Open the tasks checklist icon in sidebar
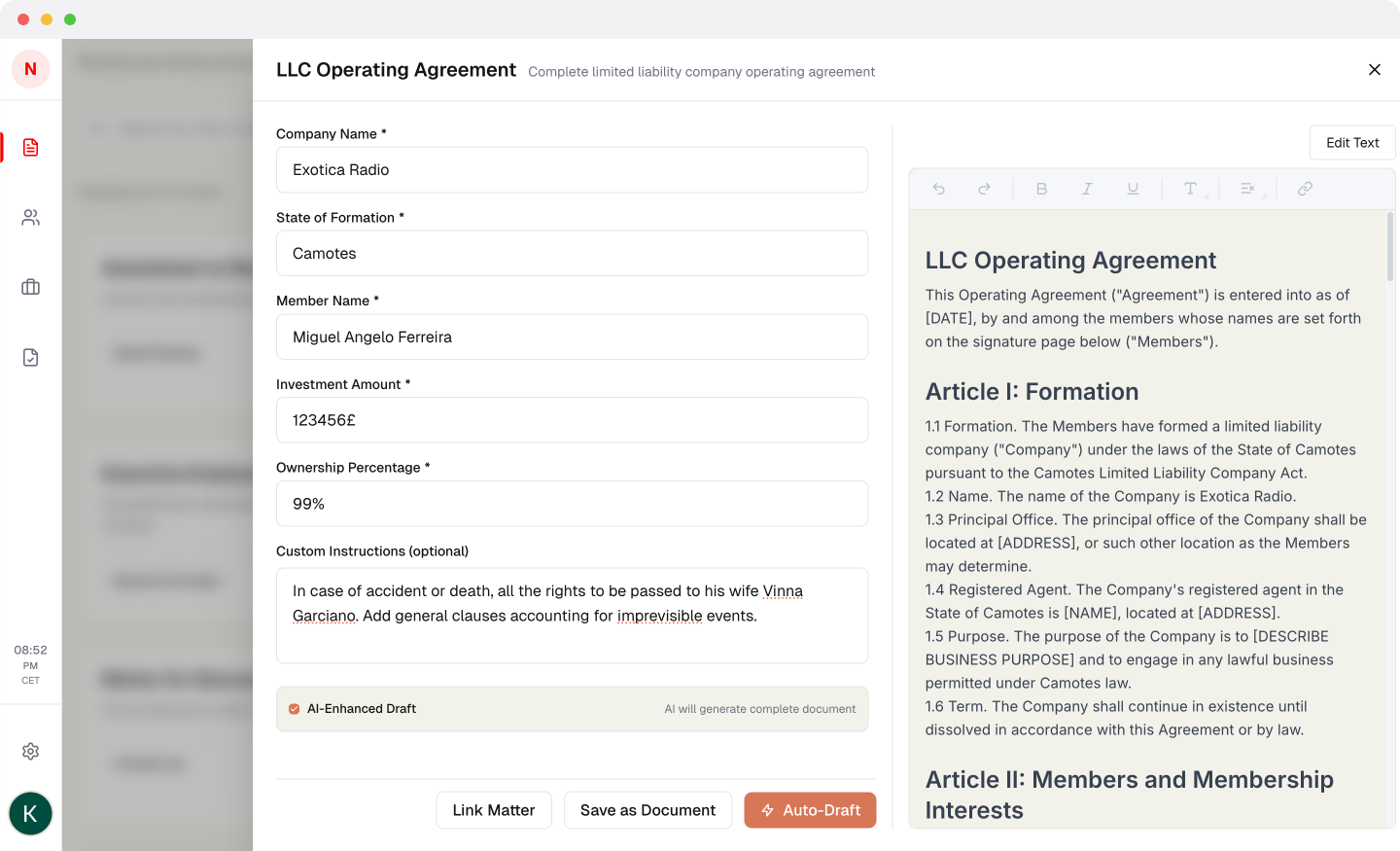Image resolution: width=1400 pixels, height=851 pixels. point(30,357)
